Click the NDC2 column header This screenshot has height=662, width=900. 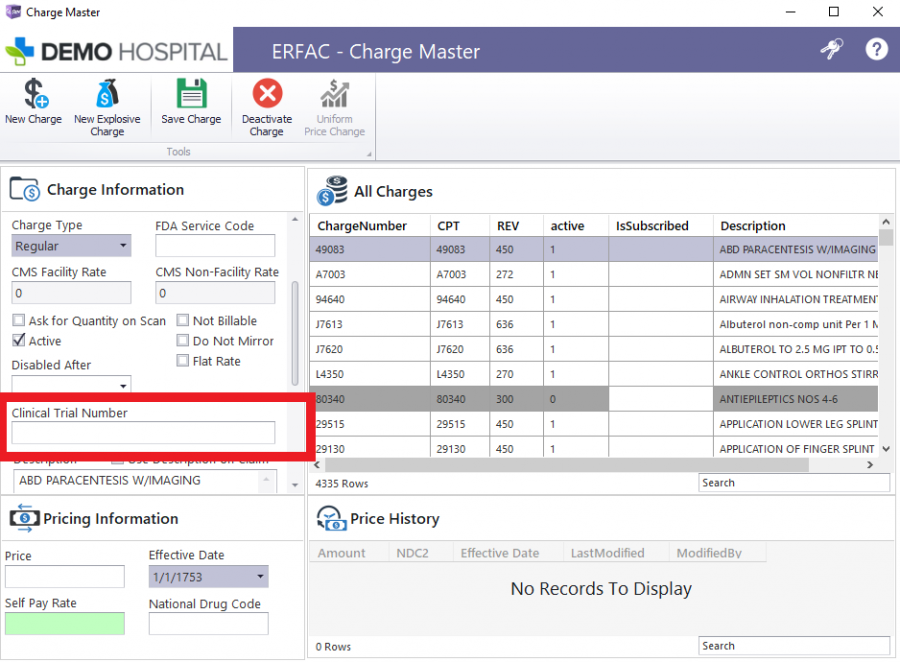point(420,553)
